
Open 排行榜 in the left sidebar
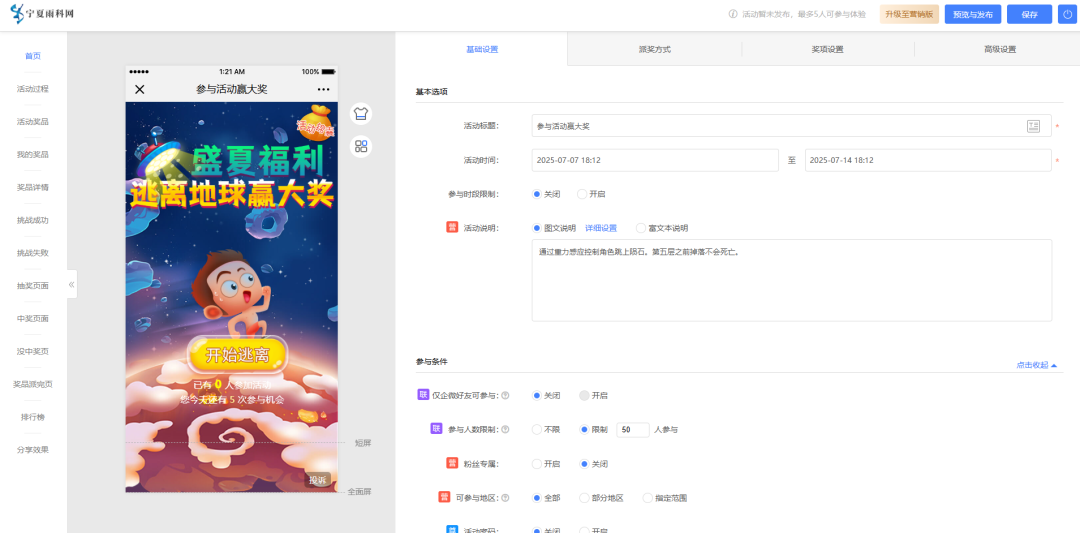click(x=33, y=417)
